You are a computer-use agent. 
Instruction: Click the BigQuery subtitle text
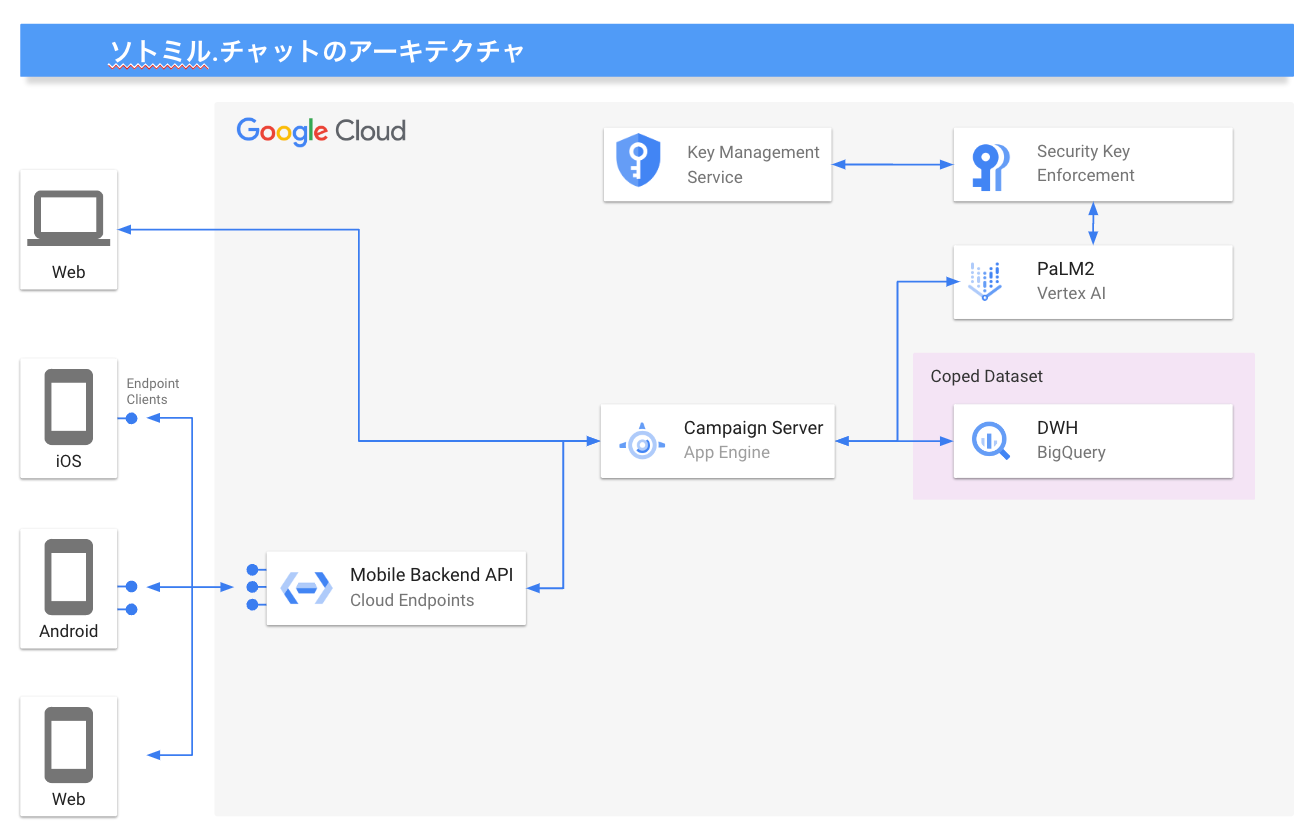click(x=1071, y=452)
